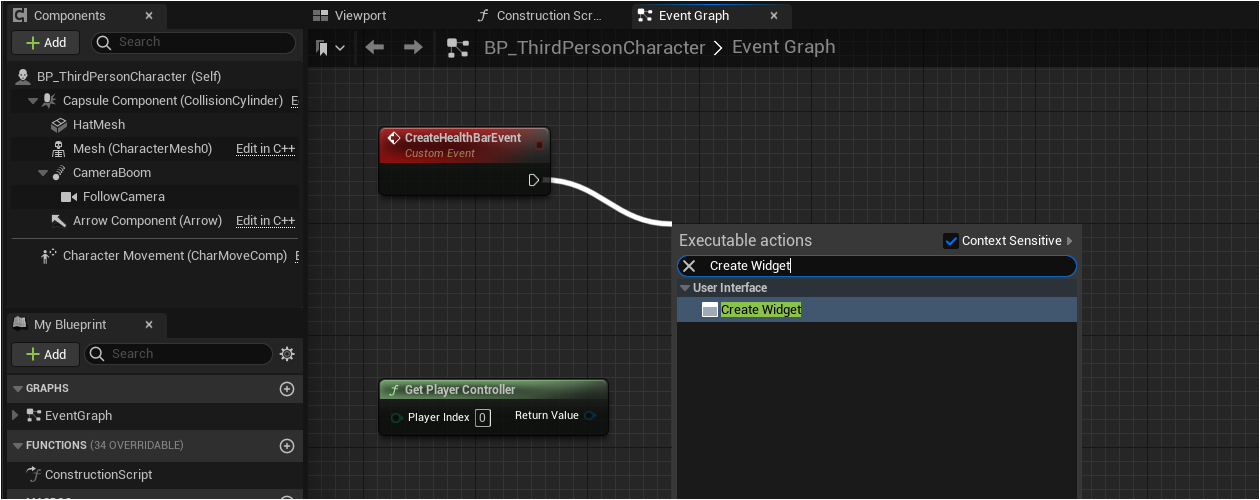Select the Event Graph tab
The width and height of the screenshot is (1260, 500).
click(x=693, y=16)
